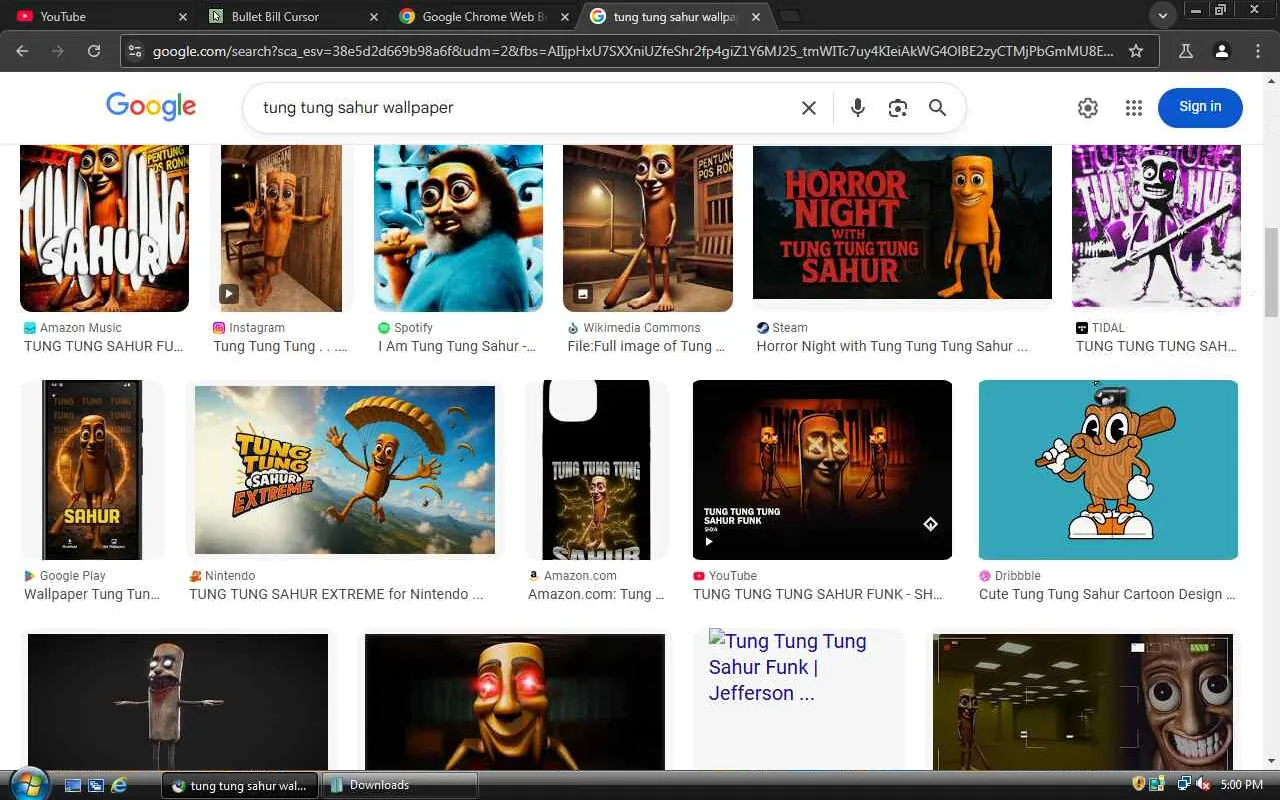This screenshot has width=1280, height=800.
Task: Open the red-eyed glowing face image
Action: click(515, 702)
